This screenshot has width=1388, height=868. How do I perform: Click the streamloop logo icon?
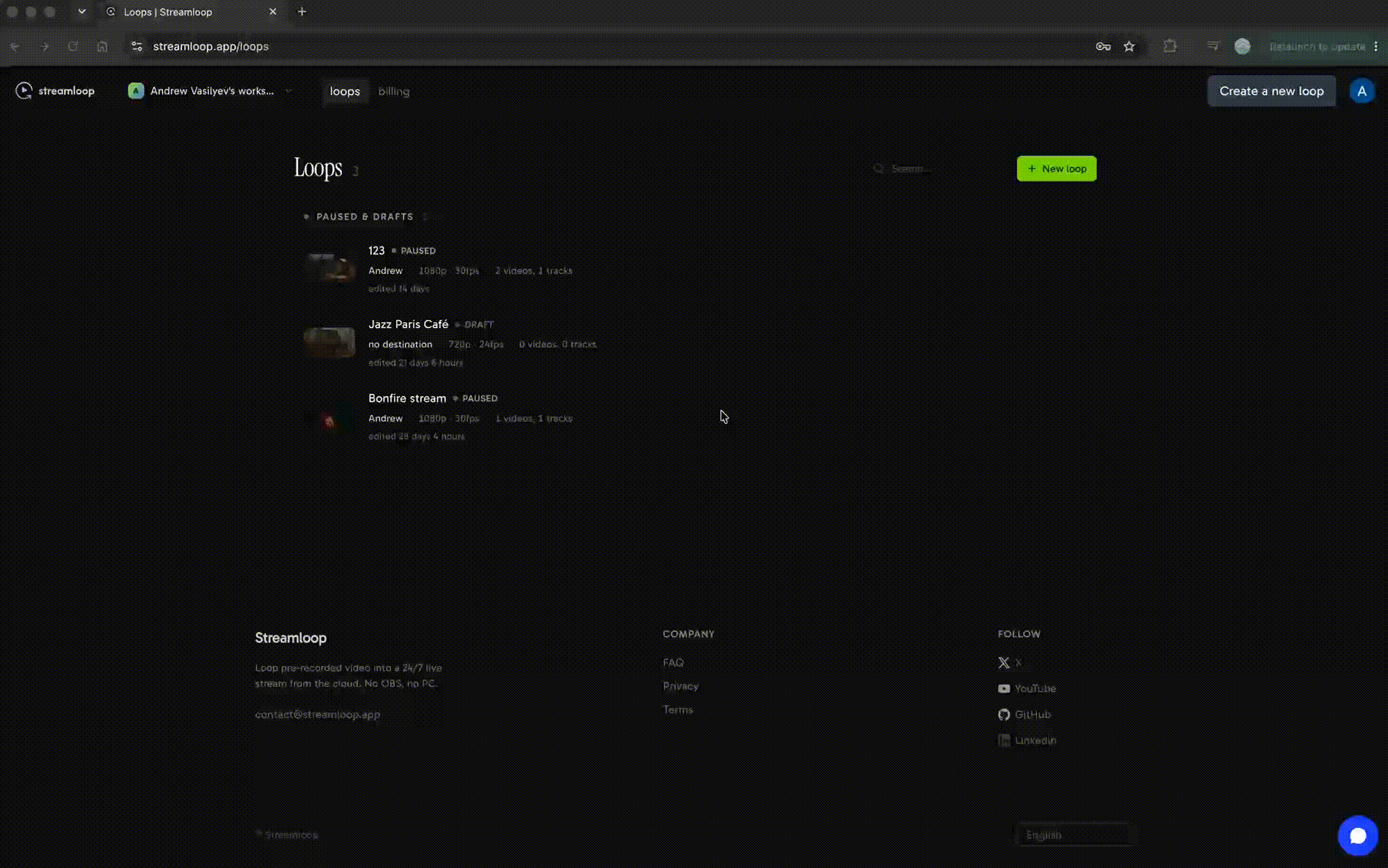[24, 91]
